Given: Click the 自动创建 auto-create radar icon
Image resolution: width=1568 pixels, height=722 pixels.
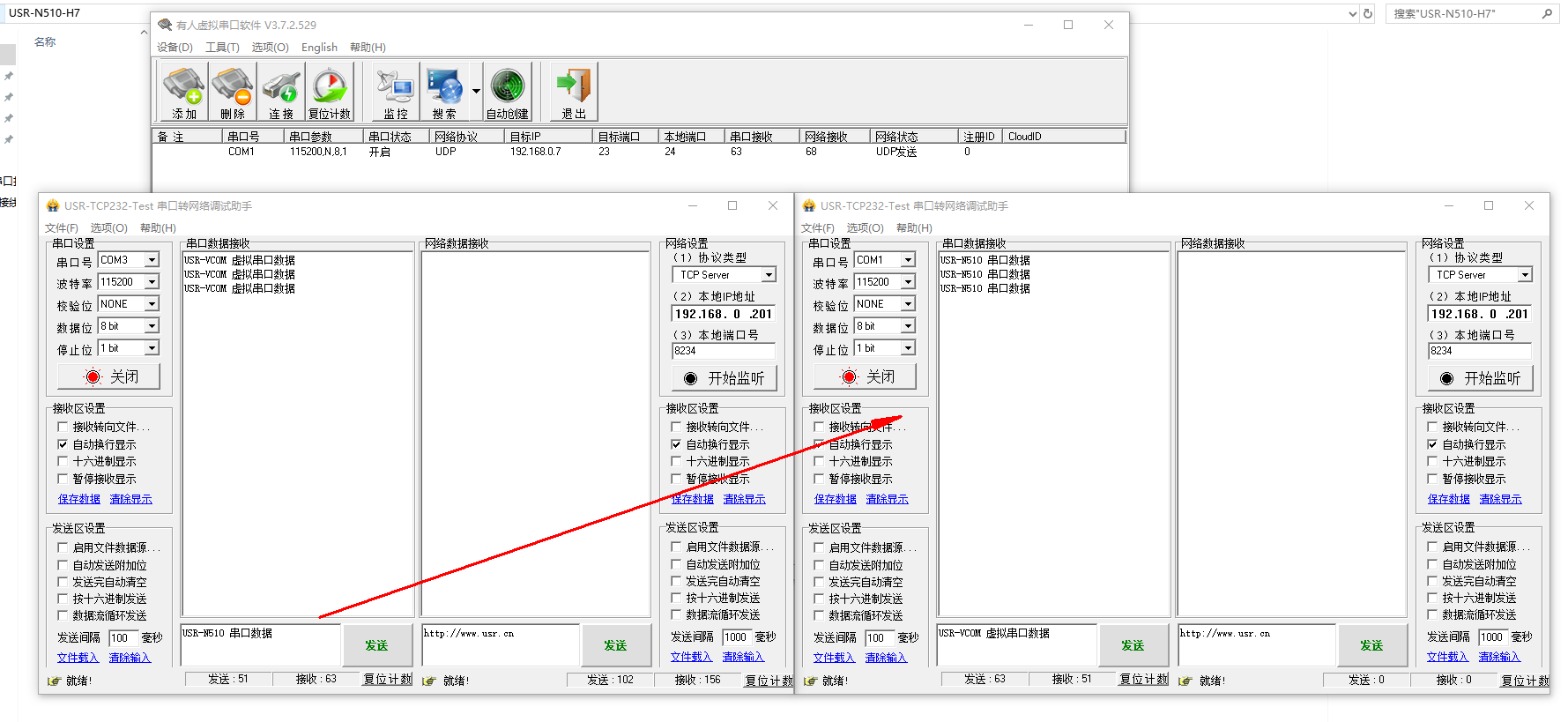Looking at the screenshot, I should (508, 92).
